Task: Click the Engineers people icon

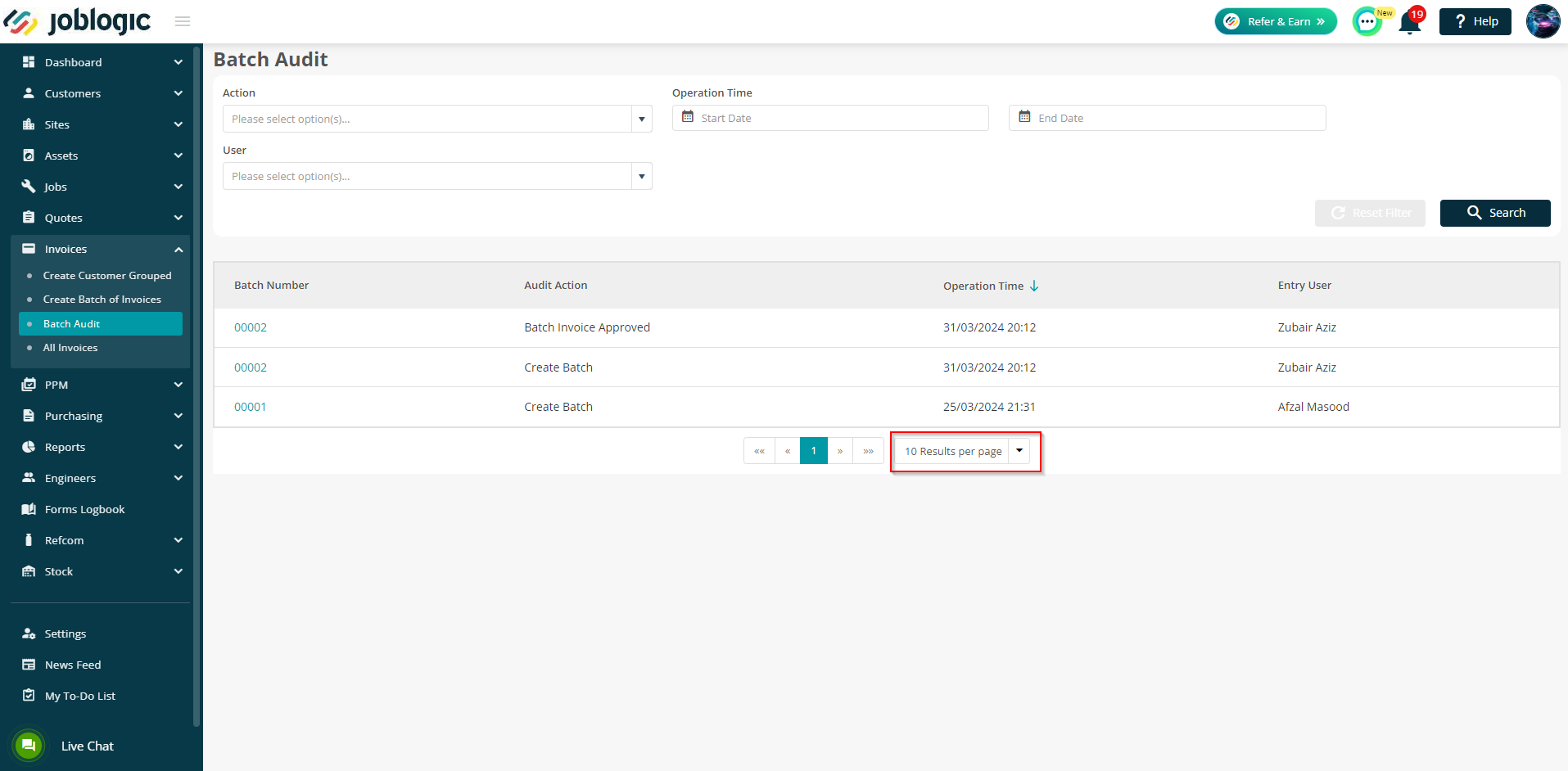Action: click(29, 478)
